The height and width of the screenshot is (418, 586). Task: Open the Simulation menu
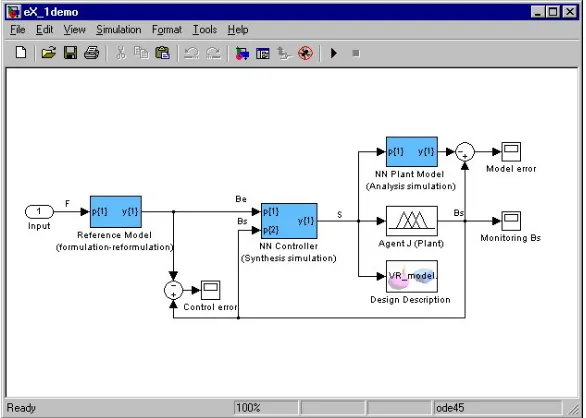coord(119,30)
